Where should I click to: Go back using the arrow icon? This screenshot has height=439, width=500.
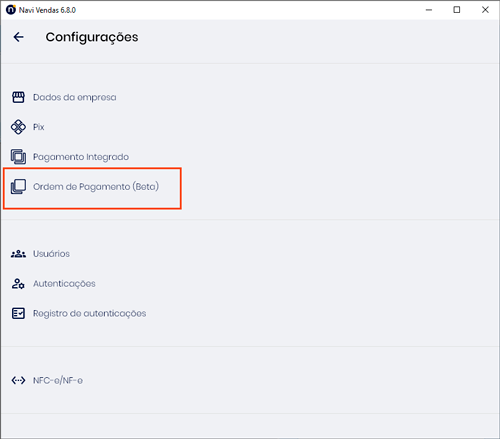click(18, 37)
